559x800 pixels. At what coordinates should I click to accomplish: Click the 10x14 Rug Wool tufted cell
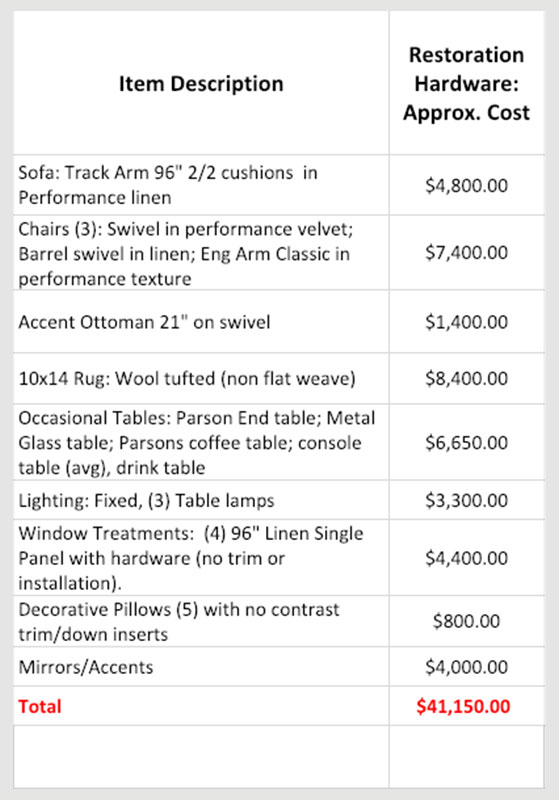(x=201, y=379)
